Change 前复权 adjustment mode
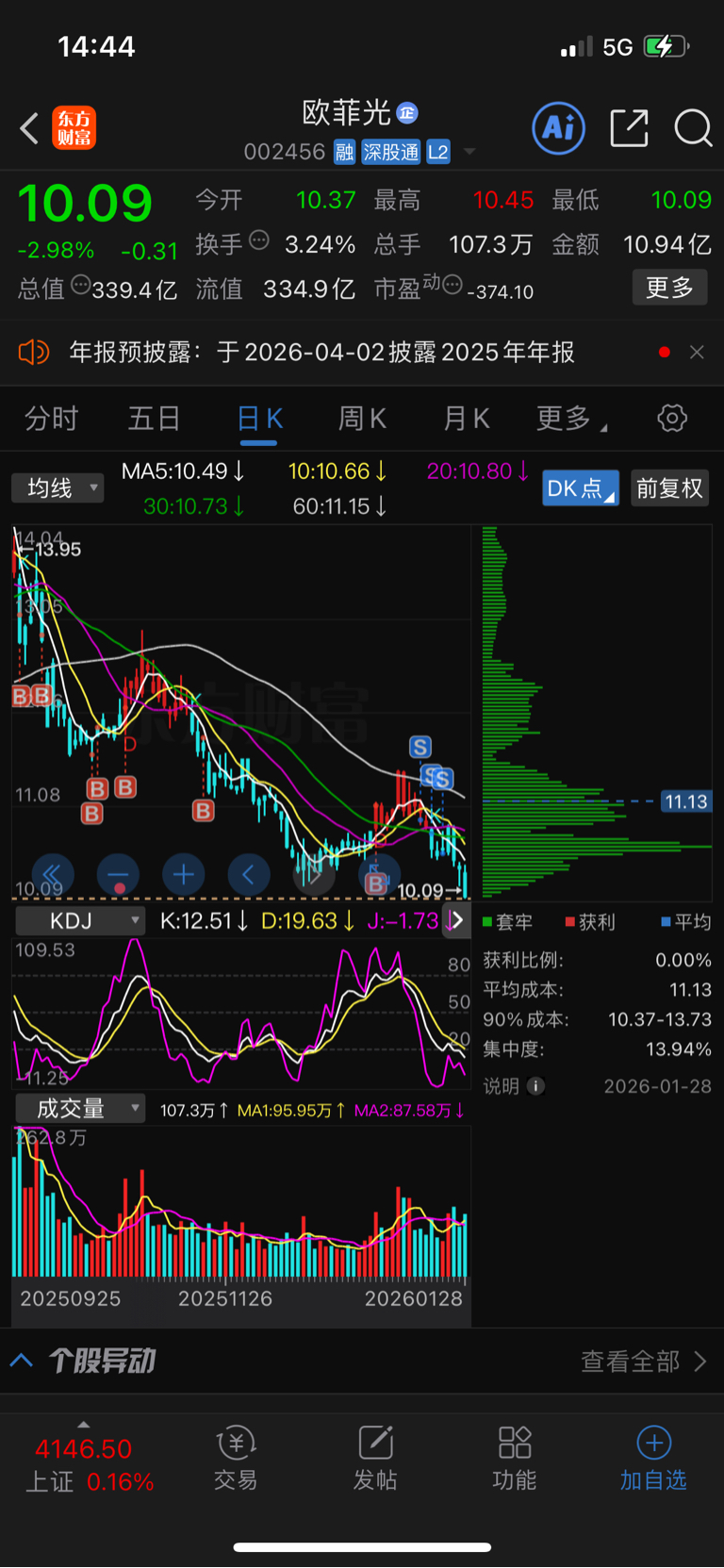This screenshot has height=1568, width=724. 669,488
